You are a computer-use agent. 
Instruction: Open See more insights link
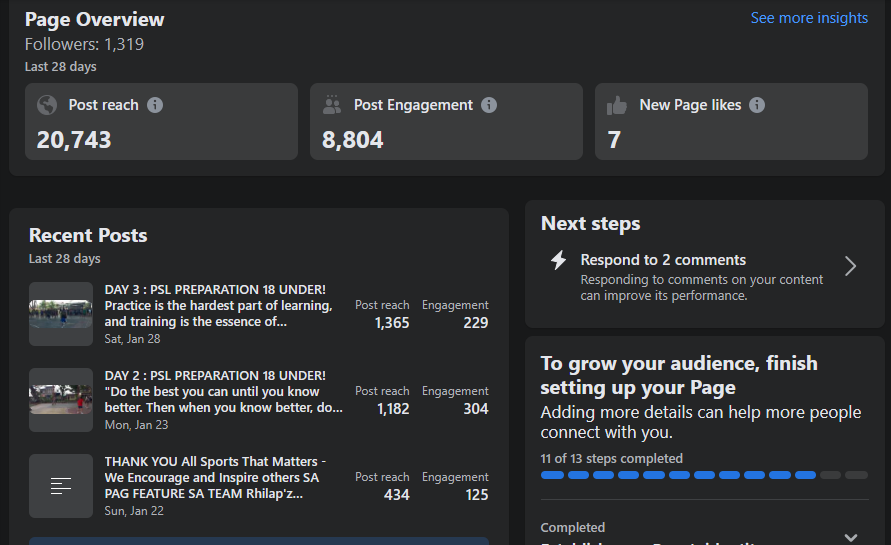click(809, 18)
